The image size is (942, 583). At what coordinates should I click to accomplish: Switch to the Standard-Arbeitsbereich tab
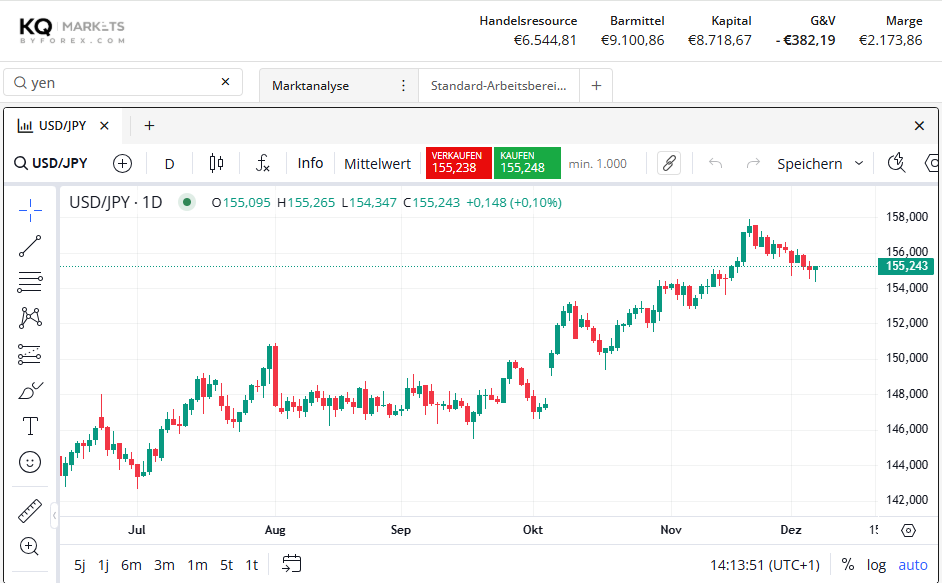tap(498, 86)
